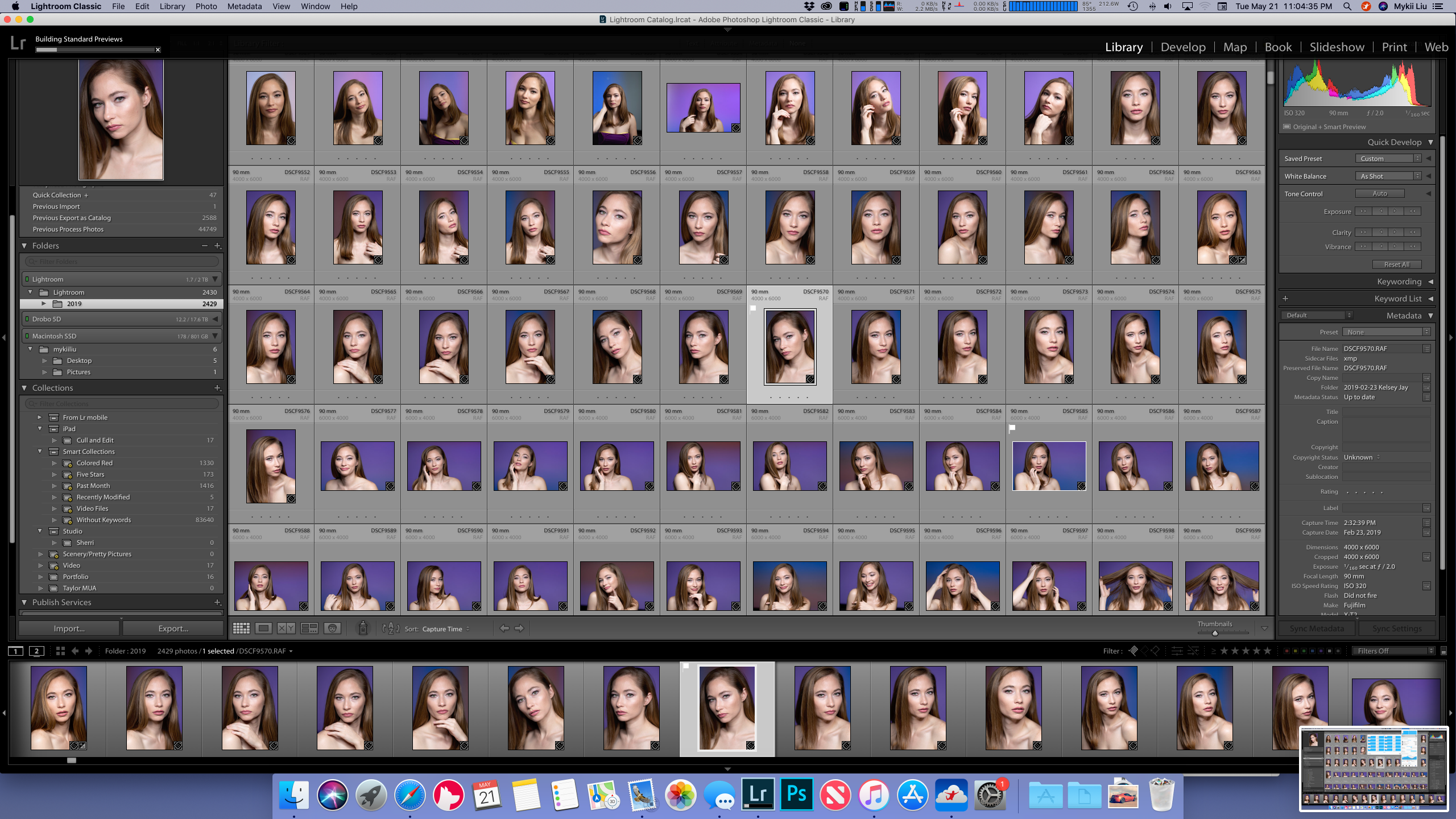The width and height of the screenshot is (1456, 819).
Task: Open People face view icon
Action: tap(332, 628)
